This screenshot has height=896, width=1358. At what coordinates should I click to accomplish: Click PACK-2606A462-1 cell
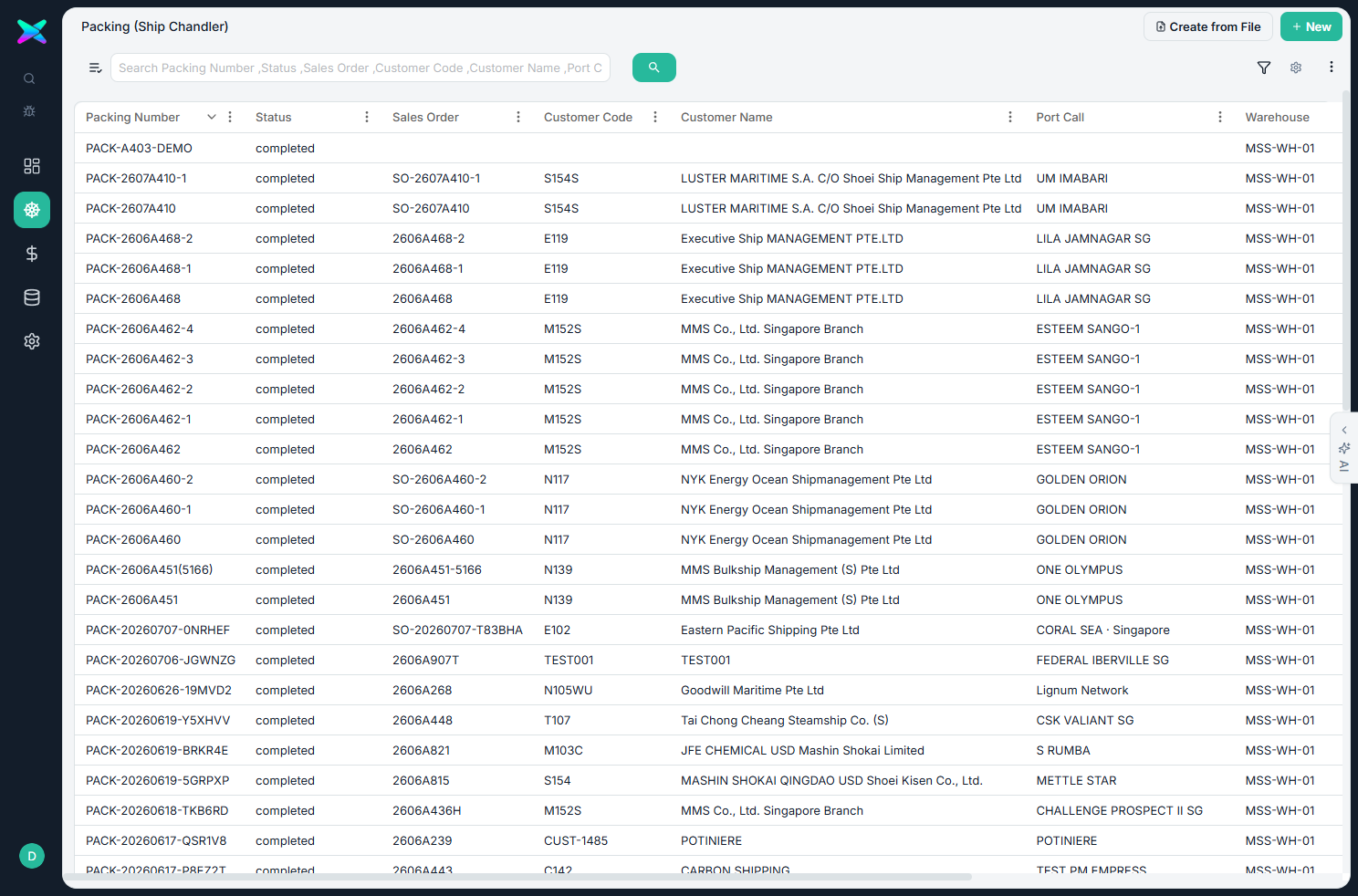pos(139,419)
